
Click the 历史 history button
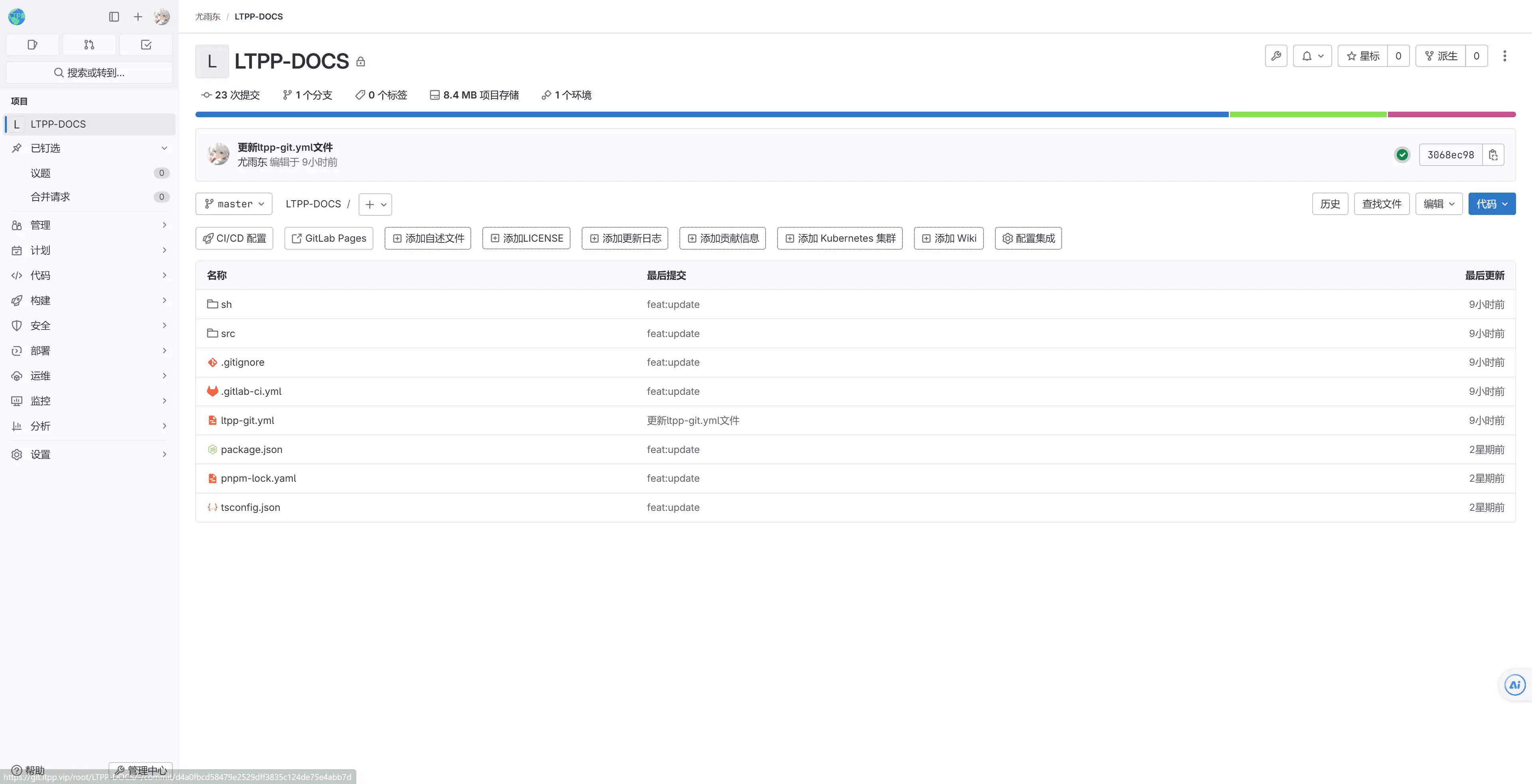pos(1330,204)
